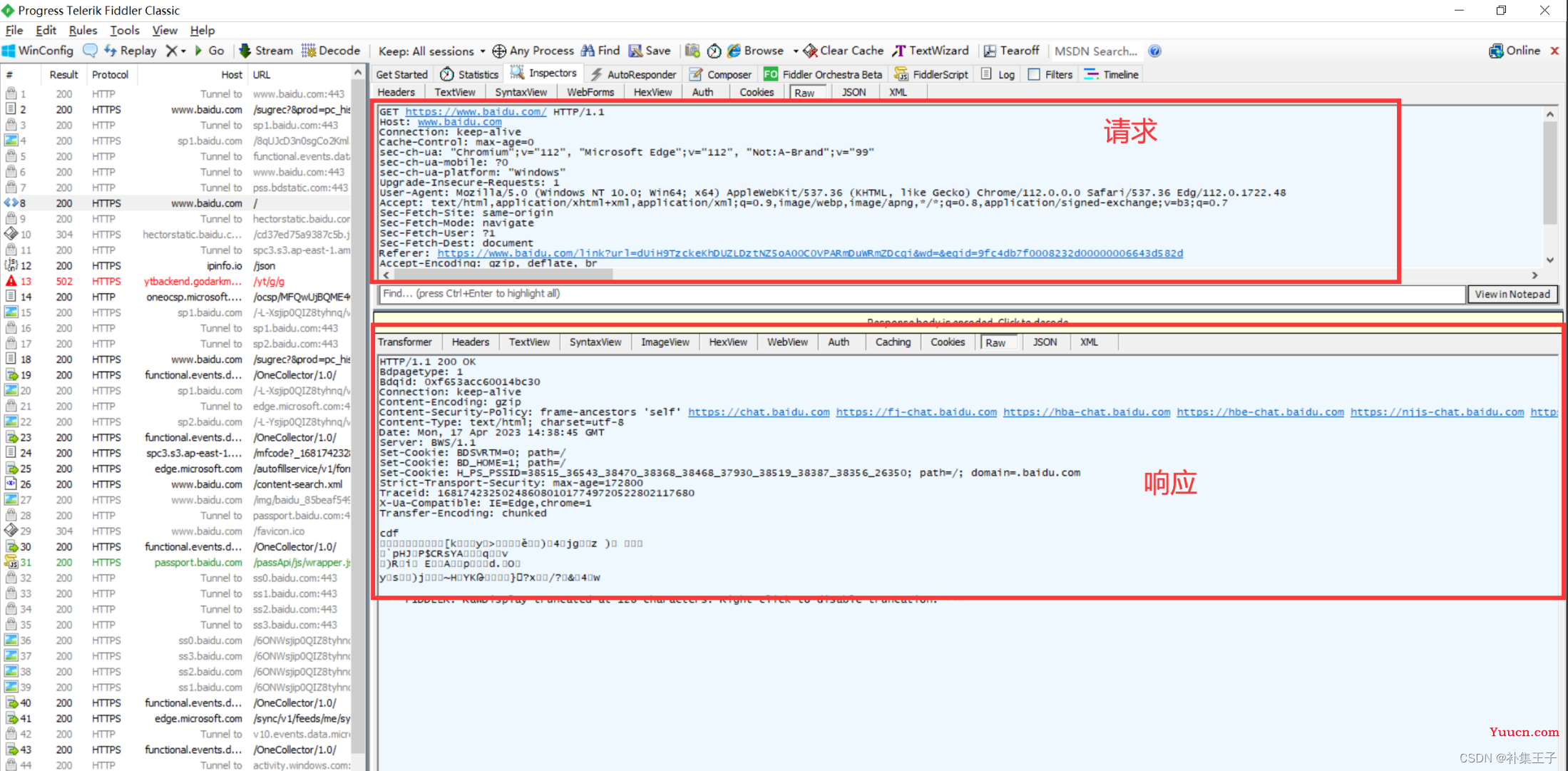
Task: Open the TextWizard tool
Action: click(x=931, y=51)
